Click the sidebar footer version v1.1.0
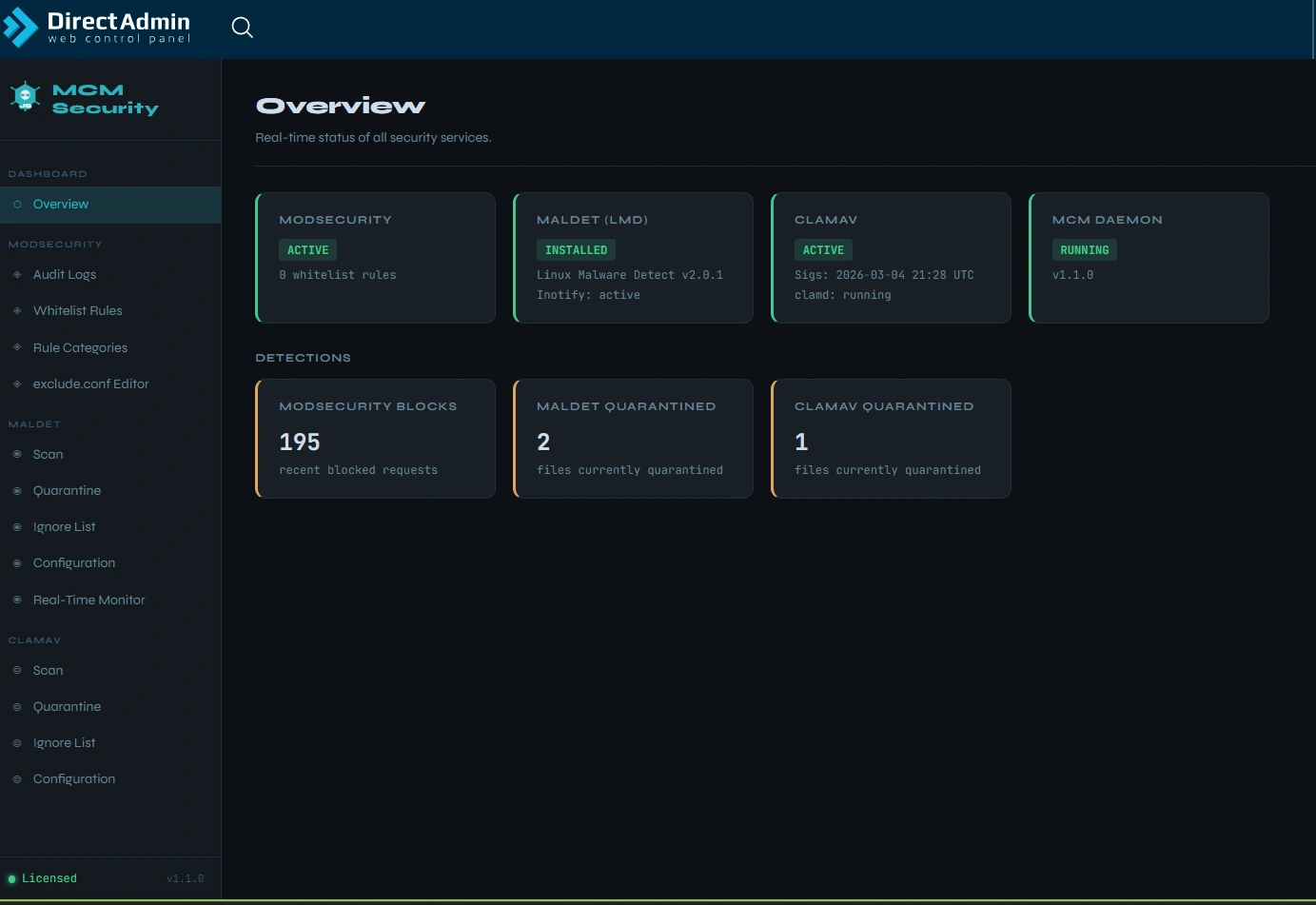Image resolution: width=1316 pixels, height=905 pixels. tap(186, 878)
